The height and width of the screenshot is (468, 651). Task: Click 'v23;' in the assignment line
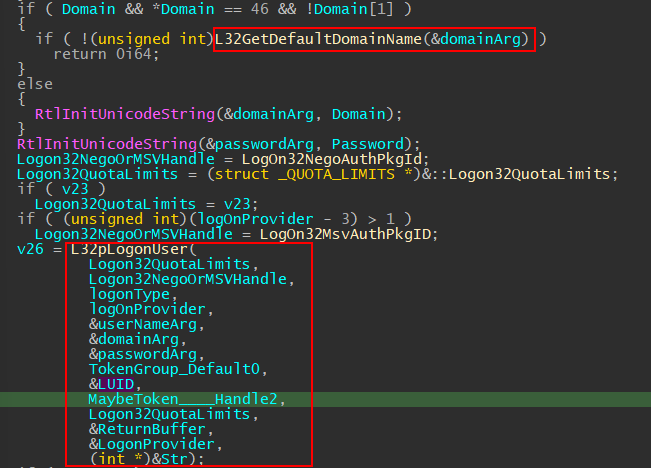pyautogui.click(x=241, y=204)
